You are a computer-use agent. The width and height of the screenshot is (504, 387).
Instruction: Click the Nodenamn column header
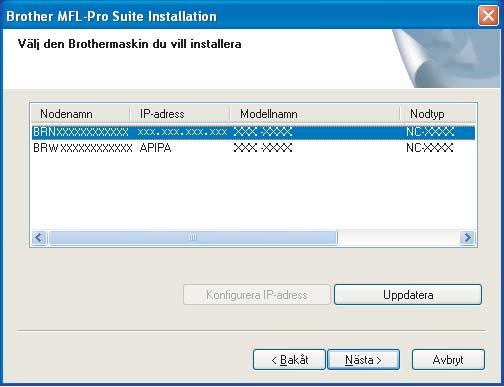[80, 114]
